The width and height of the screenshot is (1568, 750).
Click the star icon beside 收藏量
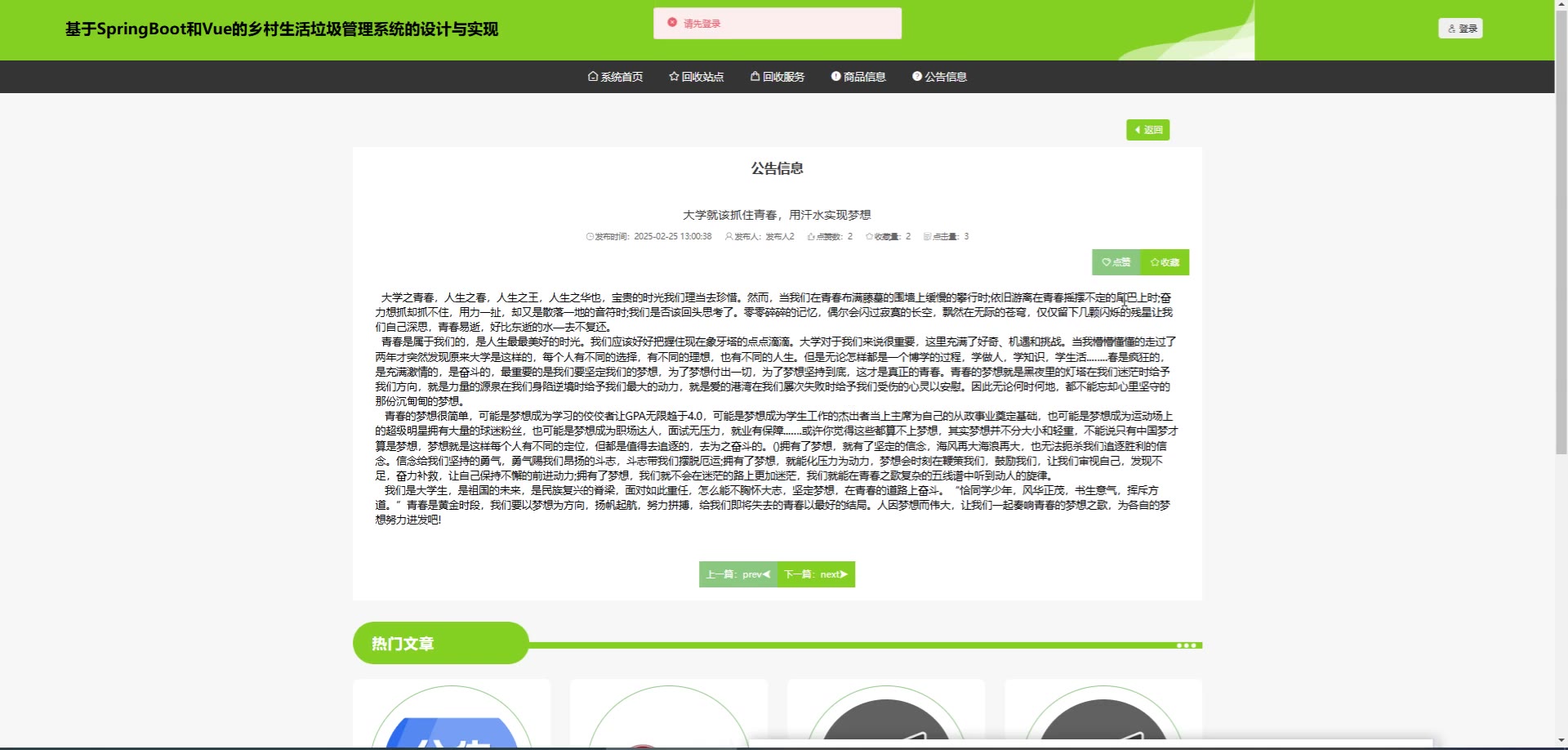tap(870, 237)
